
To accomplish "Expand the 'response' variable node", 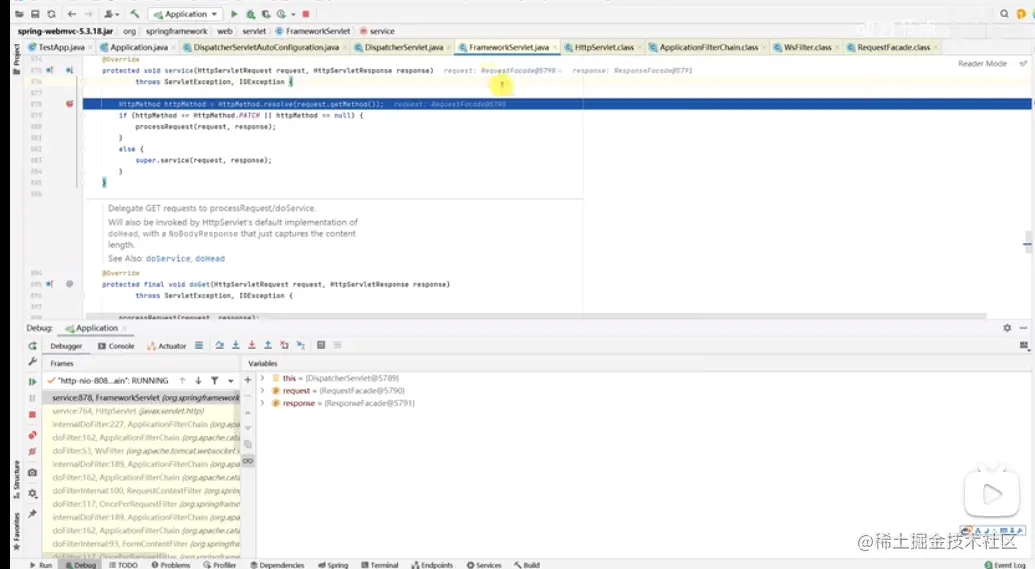I will pyautogui.click(x=262, y=403).
